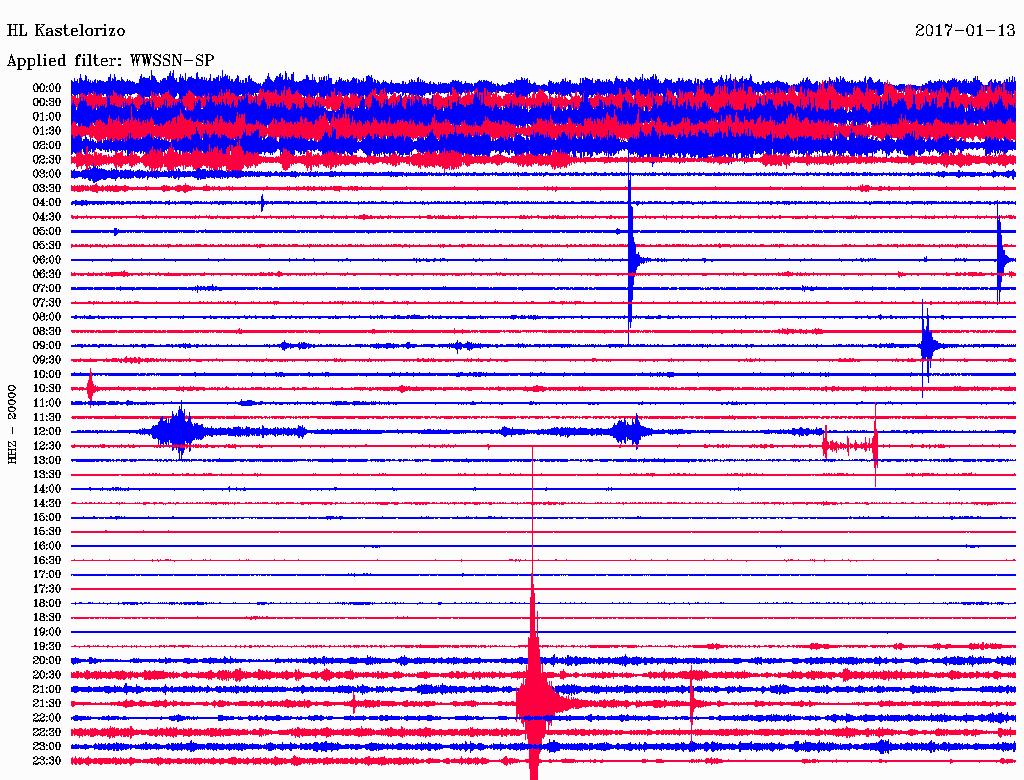Click the '18:00' time label

[x=47, y=604]
